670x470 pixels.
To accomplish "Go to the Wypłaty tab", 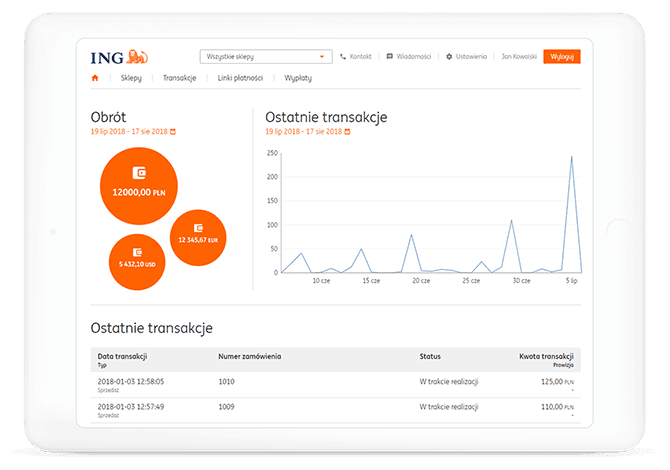I will pyautogui.click(x=300, y=77).
